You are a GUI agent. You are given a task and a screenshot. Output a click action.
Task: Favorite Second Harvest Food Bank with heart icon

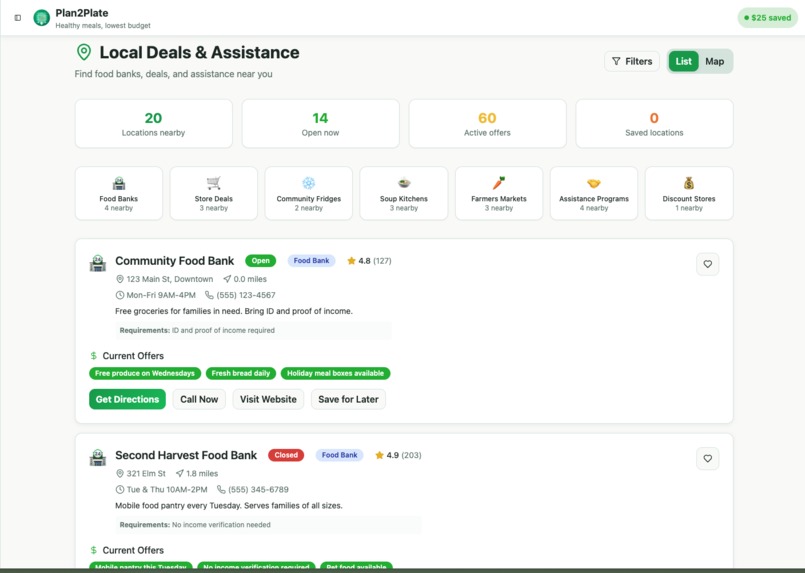(x=707, y=459)
